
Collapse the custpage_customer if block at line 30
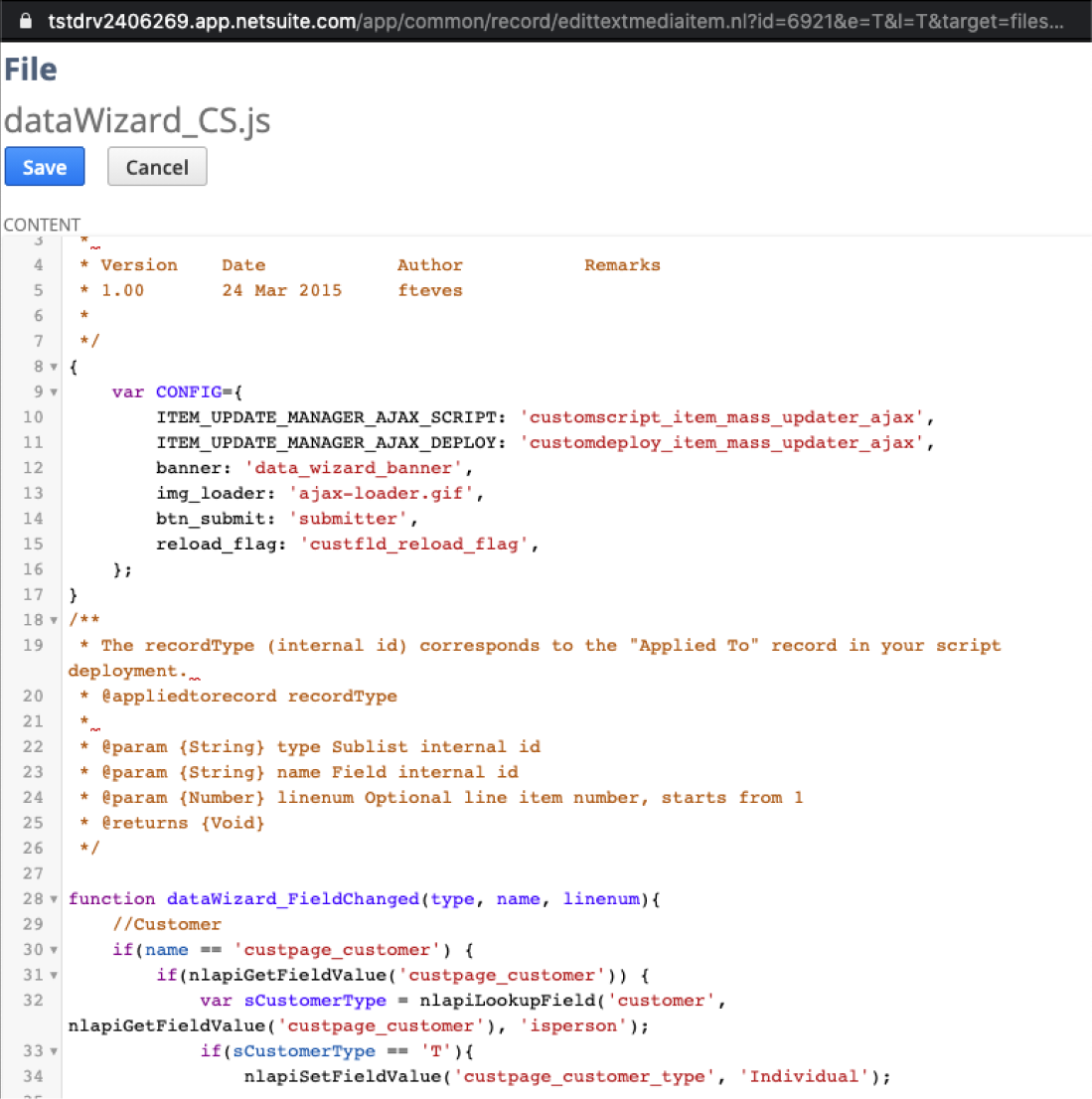tap(54, 950)
